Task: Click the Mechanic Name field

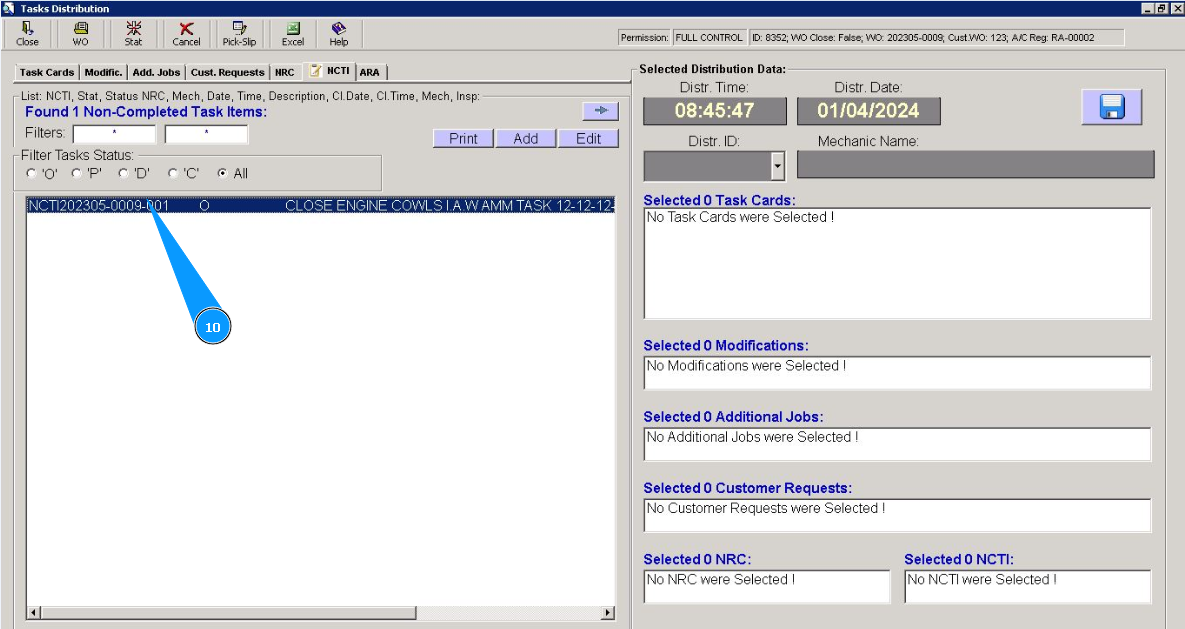Action: [976, 165]
